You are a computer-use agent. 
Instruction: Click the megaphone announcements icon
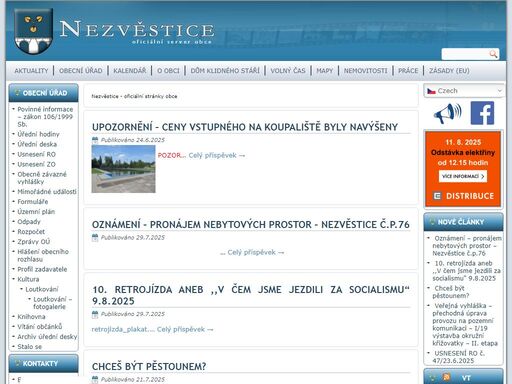(x=448, y=113)
